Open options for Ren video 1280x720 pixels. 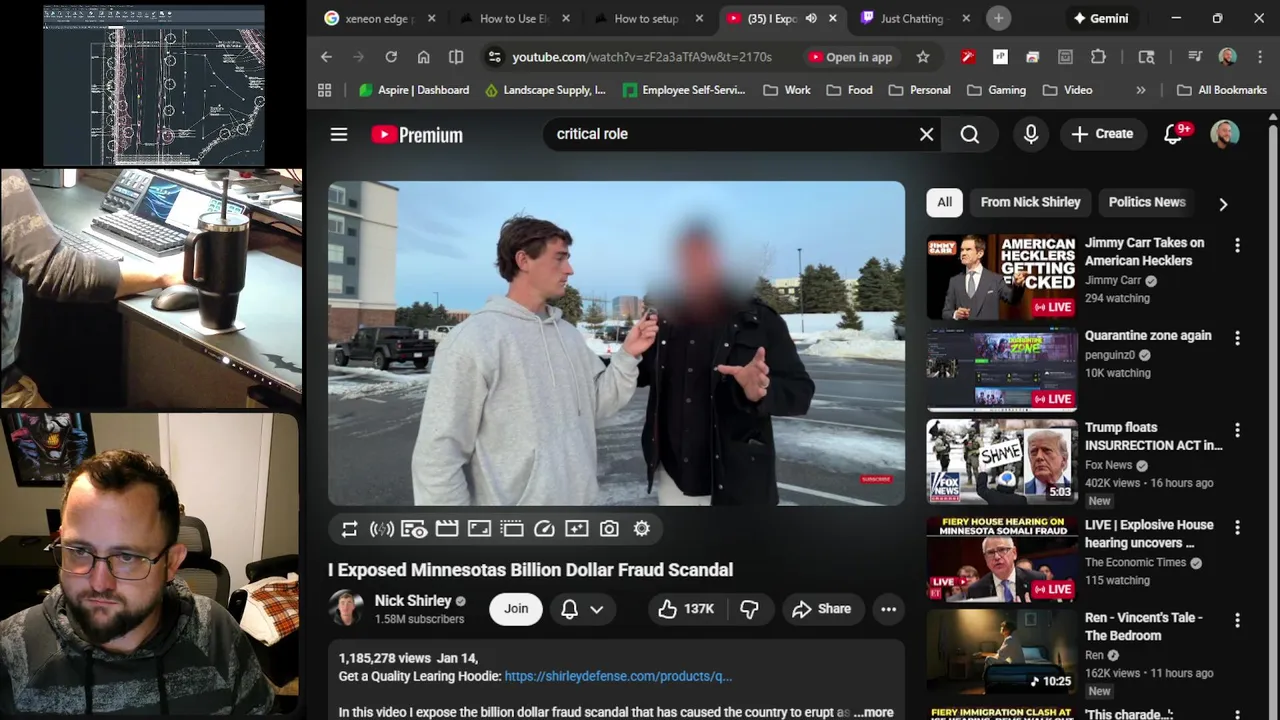tap(1237, 620)
